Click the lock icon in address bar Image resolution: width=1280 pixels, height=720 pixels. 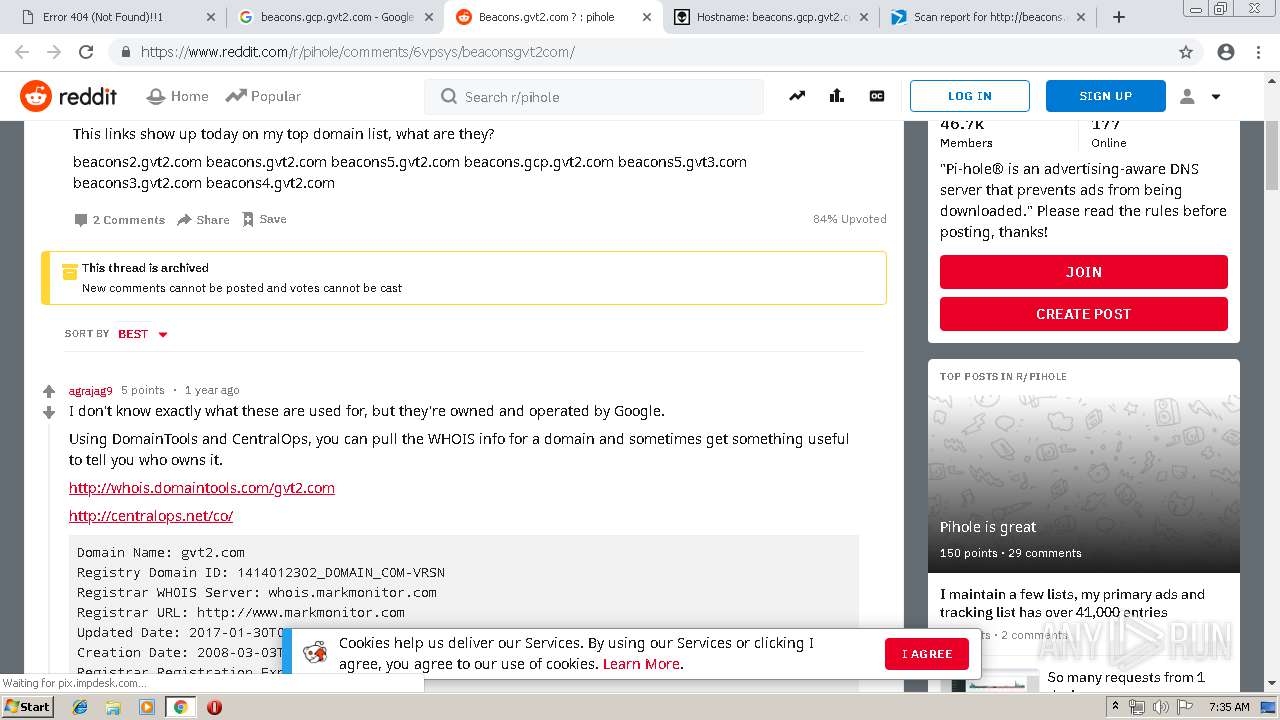125,52
